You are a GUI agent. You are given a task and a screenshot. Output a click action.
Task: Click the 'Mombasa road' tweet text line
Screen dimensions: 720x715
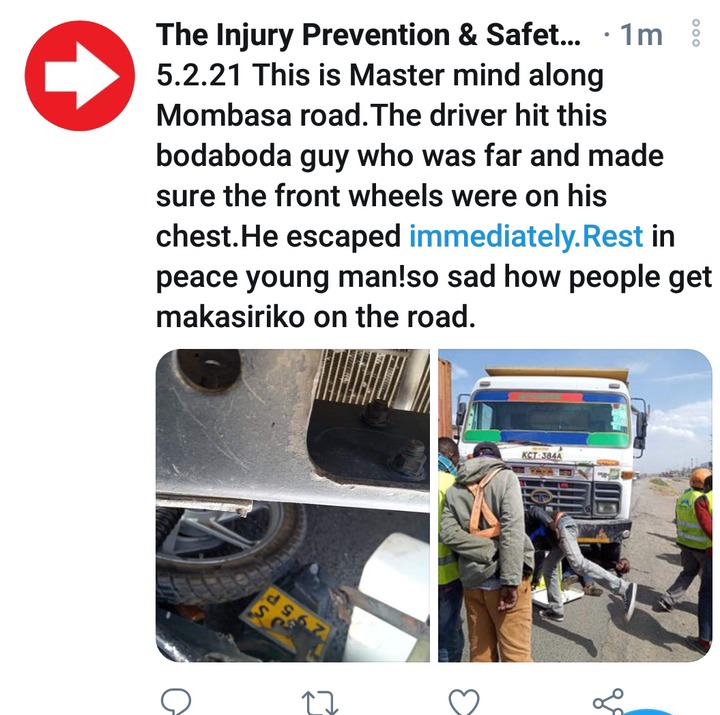pyautogui.click(x=381, y=115)
